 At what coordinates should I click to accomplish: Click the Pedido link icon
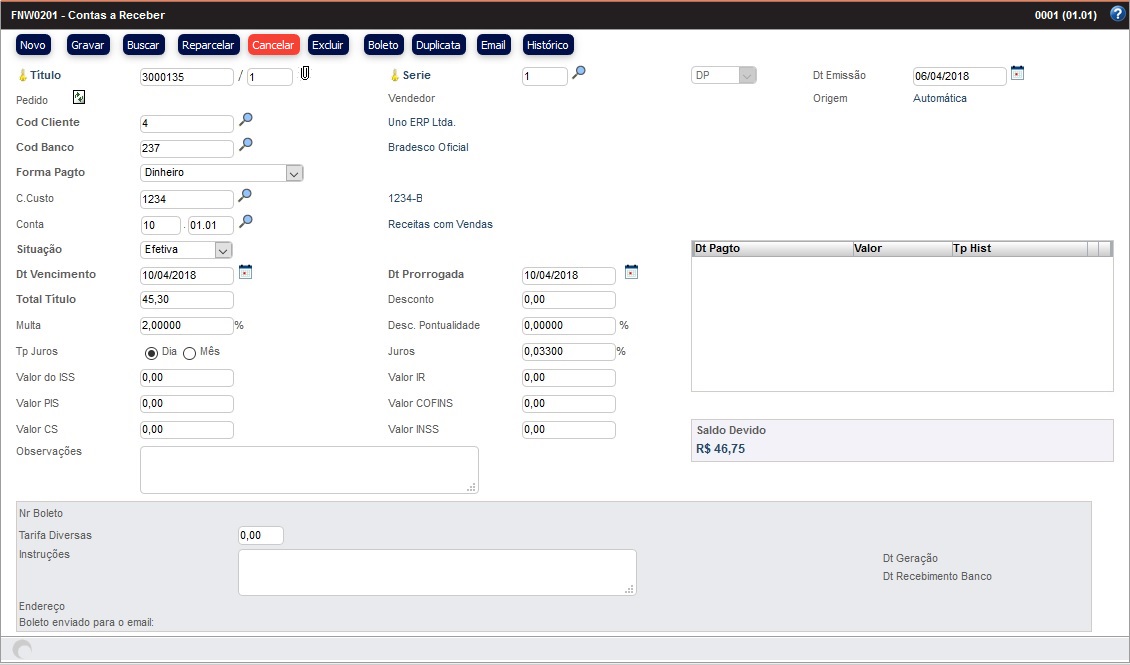(x=79, y=97)
